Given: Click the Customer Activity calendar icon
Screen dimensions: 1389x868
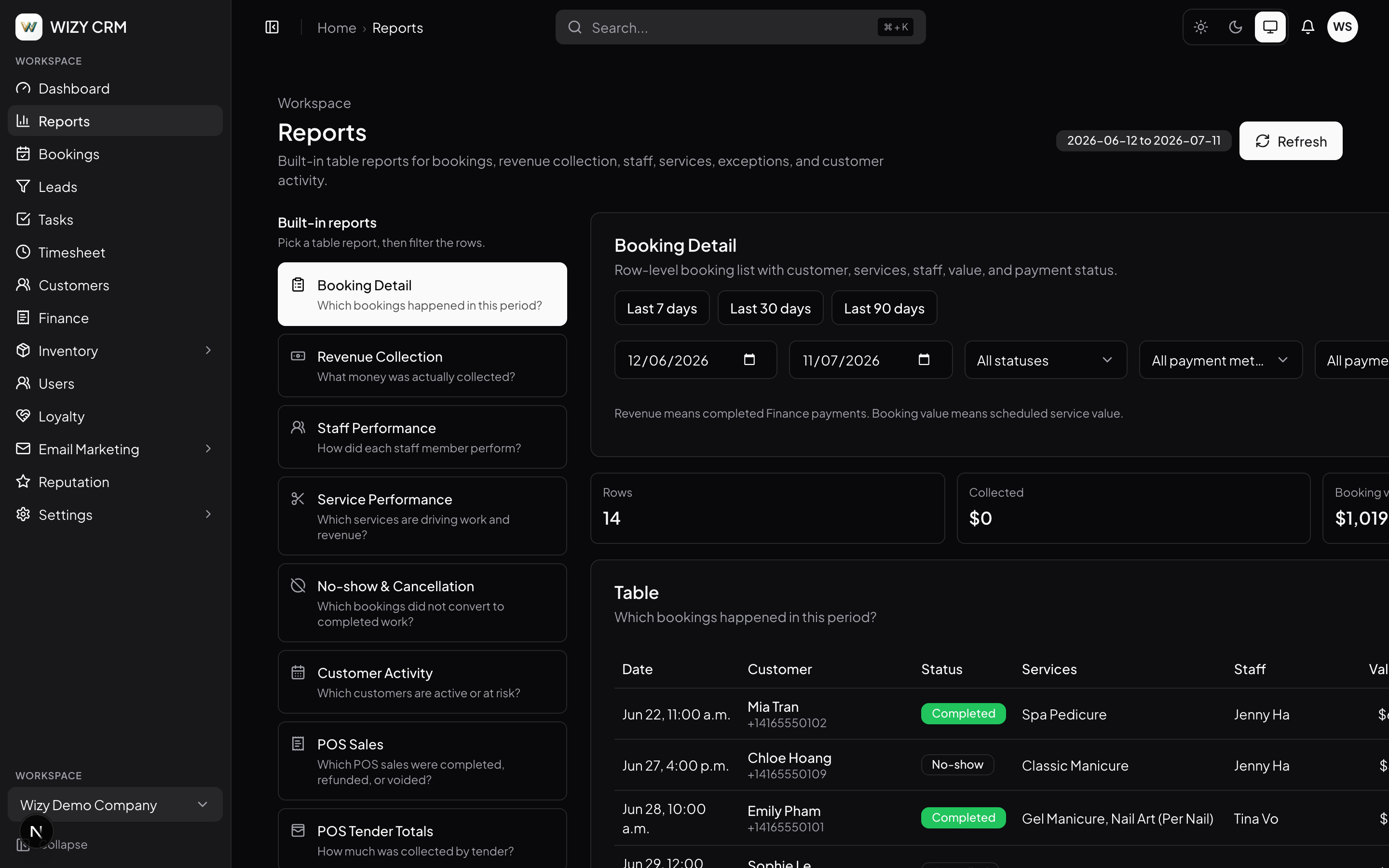Looking at the screenshot, I should [298, 672].
